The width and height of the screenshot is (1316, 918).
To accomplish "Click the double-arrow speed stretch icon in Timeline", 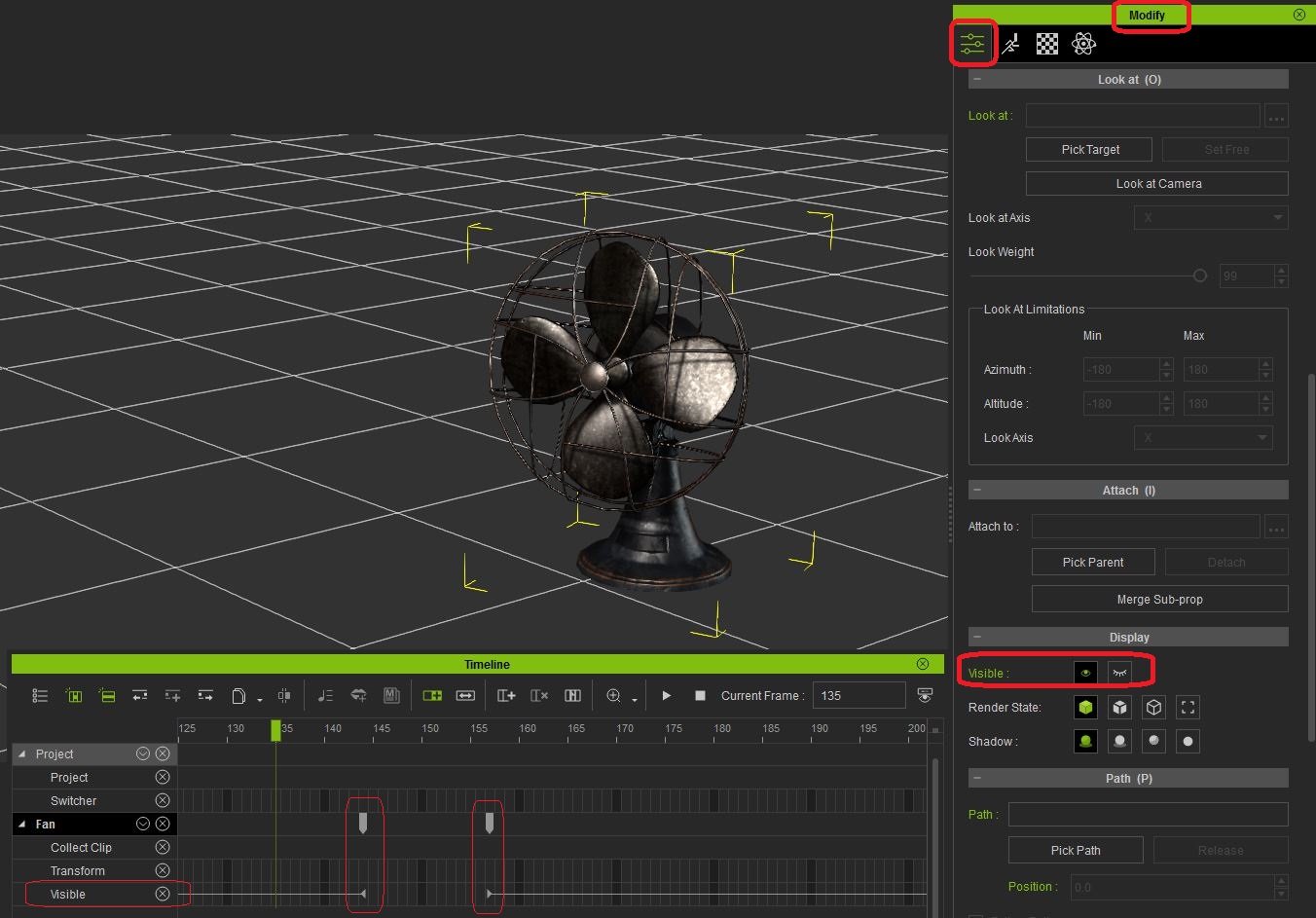I will coord(465,695).
